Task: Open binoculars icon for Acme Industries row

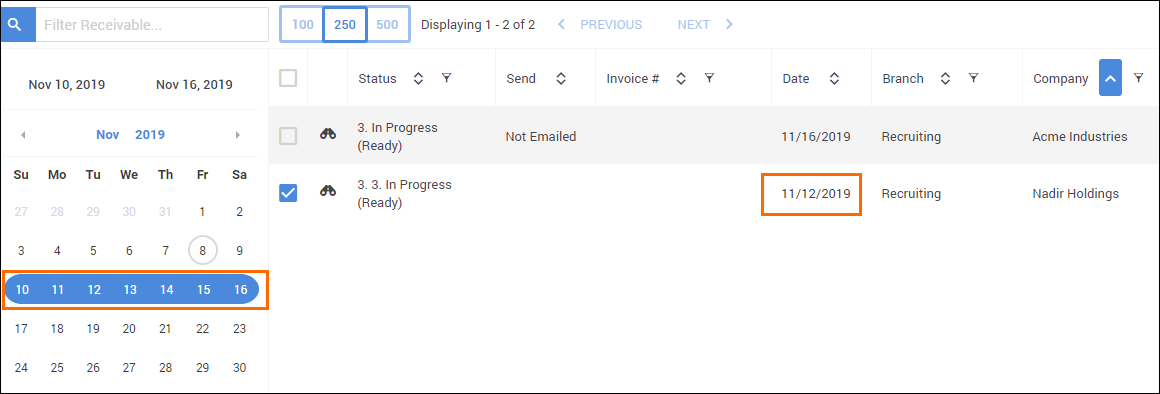Action: coord(328,134)
